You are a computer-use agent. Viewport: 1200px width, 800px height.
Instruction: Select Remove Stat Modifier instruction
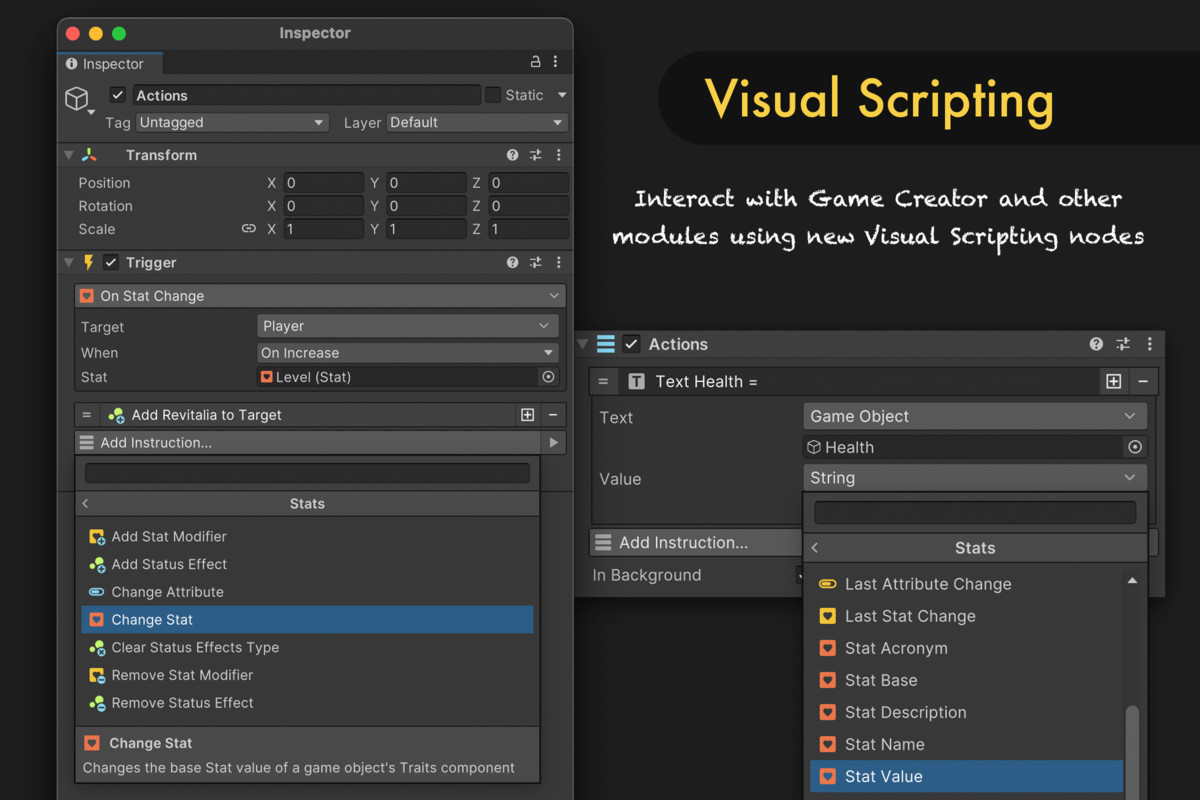tap(307, 675)
